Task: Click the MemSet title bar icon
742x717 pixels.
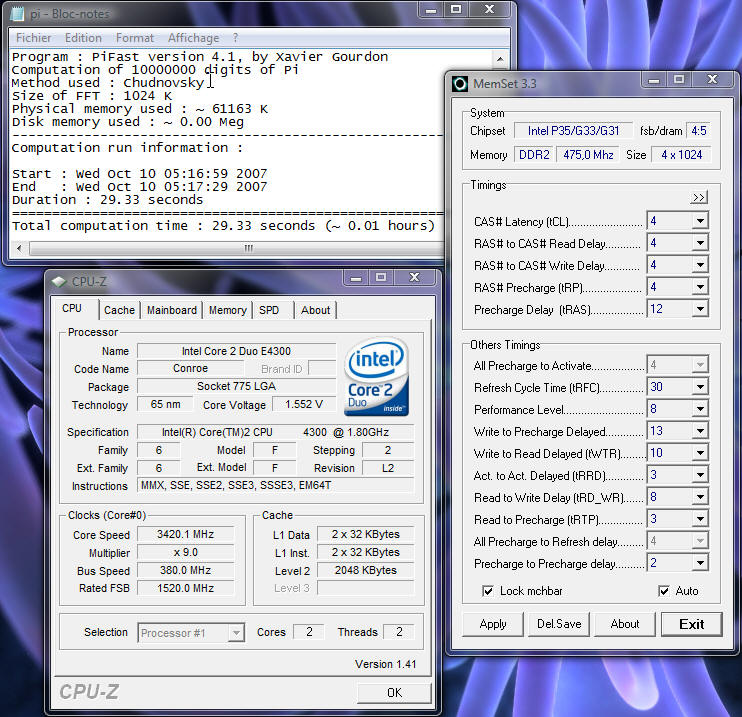Action: pyautogui.click(x=459, y=84)
